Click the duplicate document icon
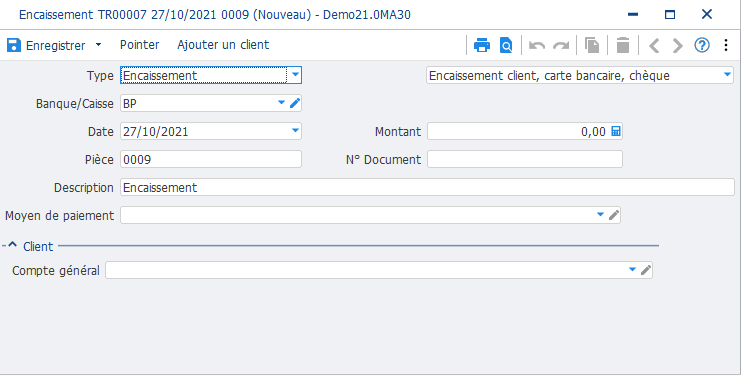 tap(592, 45)
